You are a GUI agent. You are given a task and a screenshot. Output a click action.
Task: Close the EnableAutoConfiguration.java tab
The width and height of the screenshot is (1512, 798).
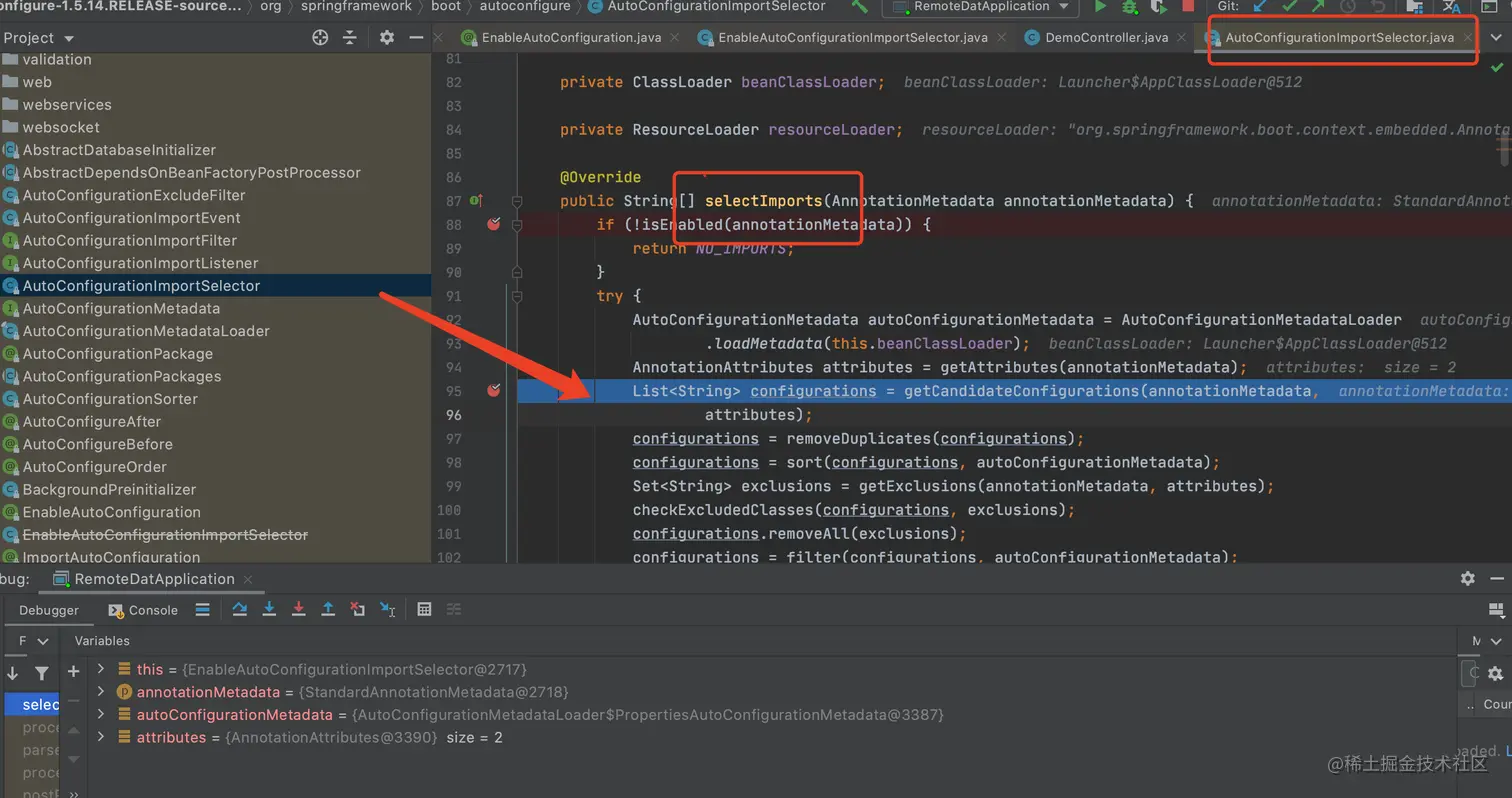(674, 38)
